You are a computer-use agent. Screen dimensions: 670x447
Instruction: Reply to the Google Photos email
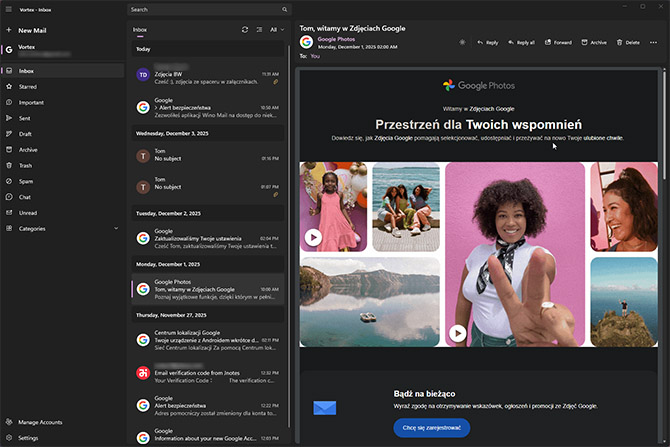tap(487, 42)
